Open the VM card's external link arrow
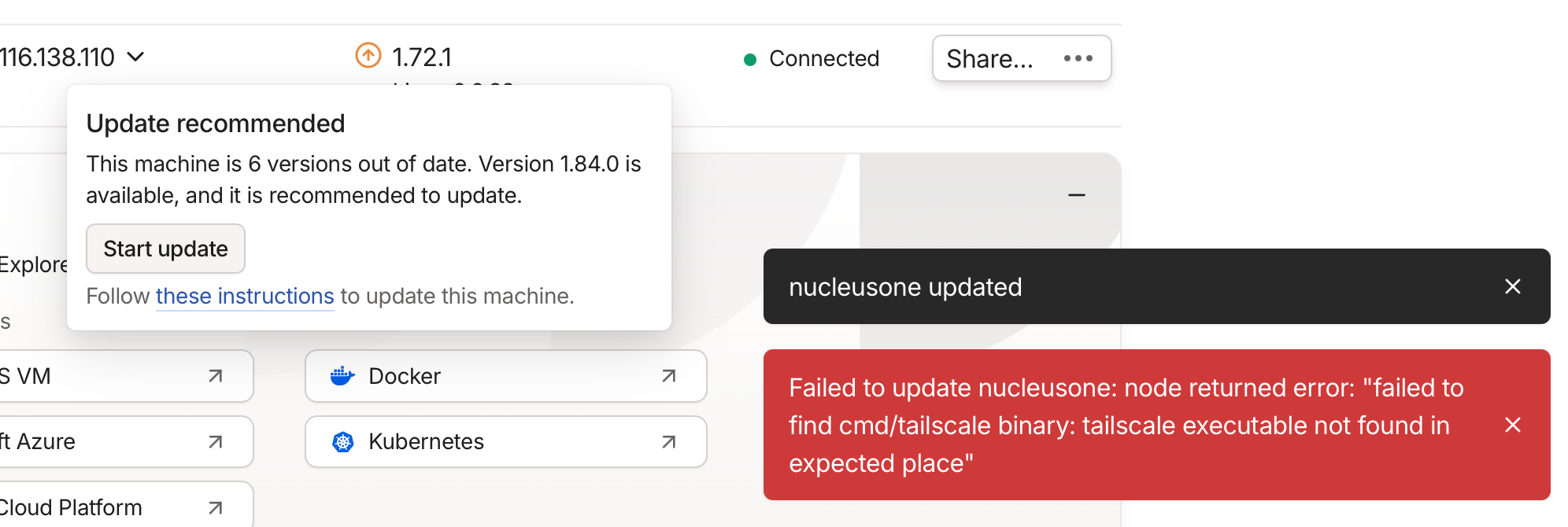The image size is (1568, 527). pyautogui.click(x=215, y=376)
